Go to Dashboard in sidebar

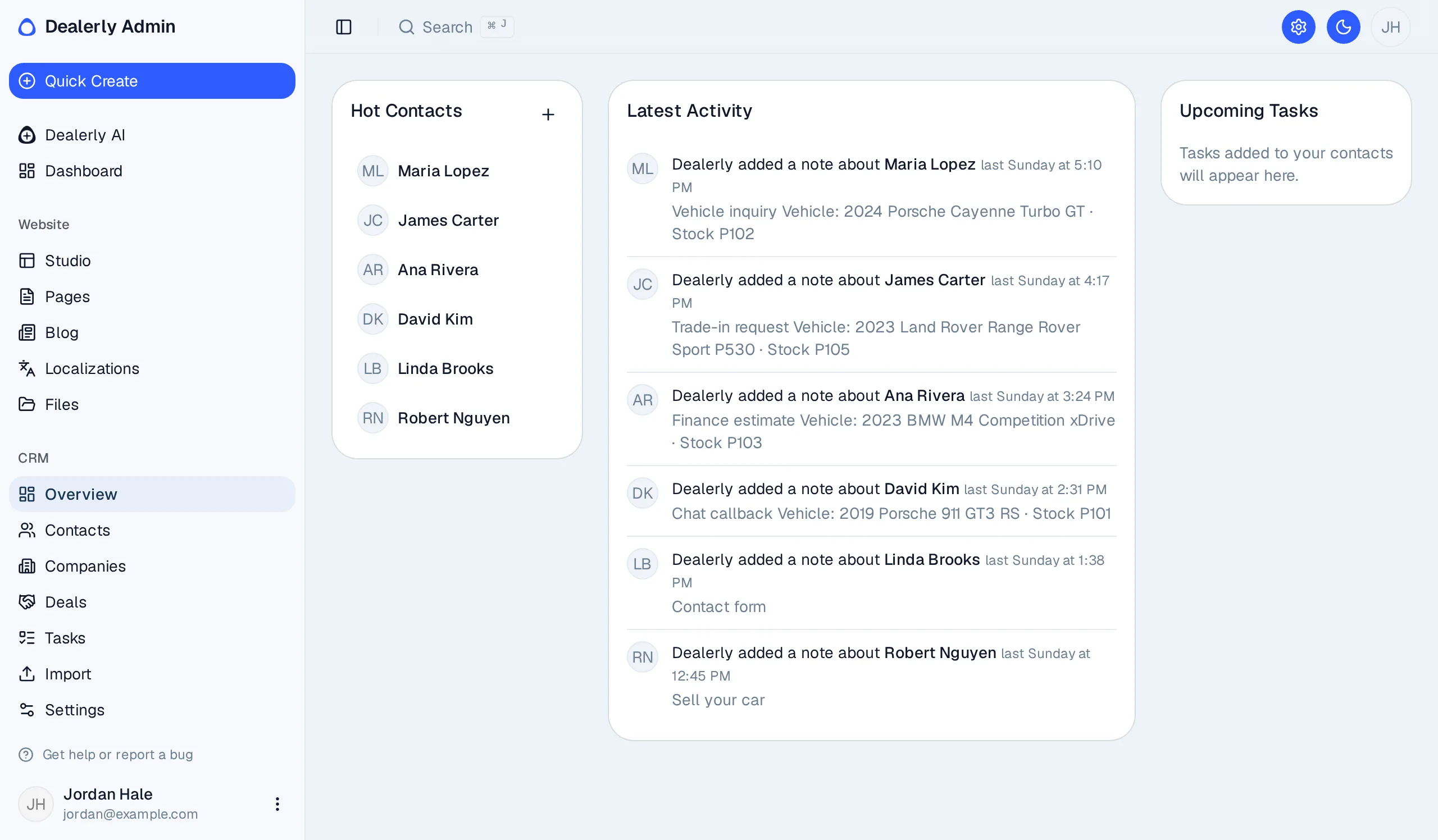tap(152, 171)
